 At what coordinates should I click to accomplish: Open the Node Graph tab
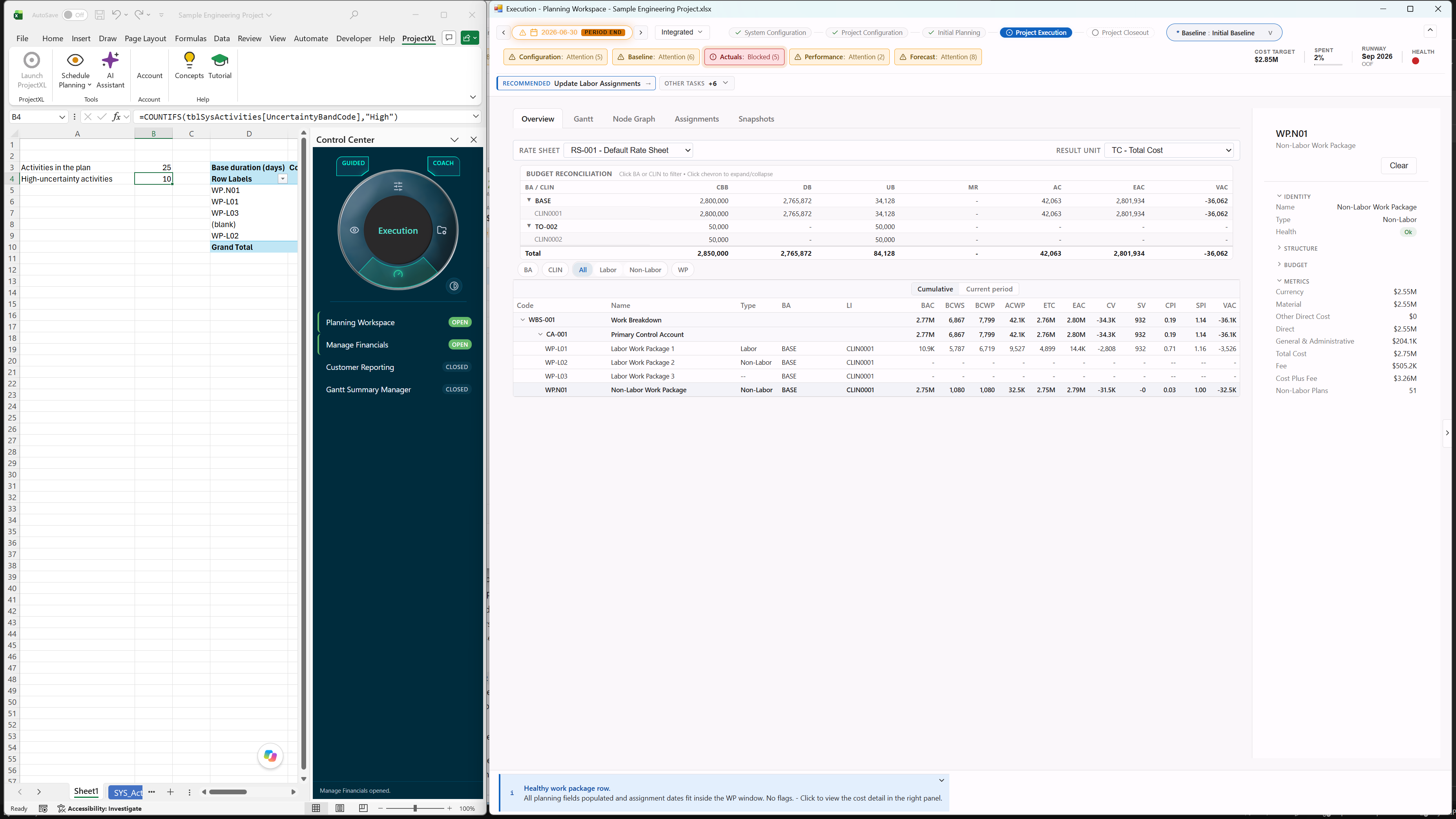633,119
